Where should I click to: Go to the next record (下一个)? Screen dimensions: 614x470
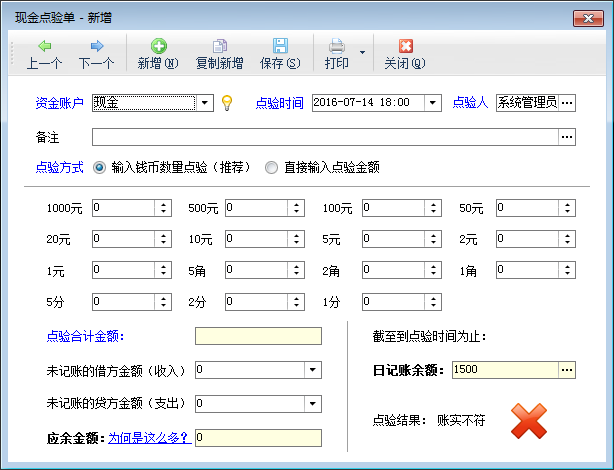(x=96, y=47)
